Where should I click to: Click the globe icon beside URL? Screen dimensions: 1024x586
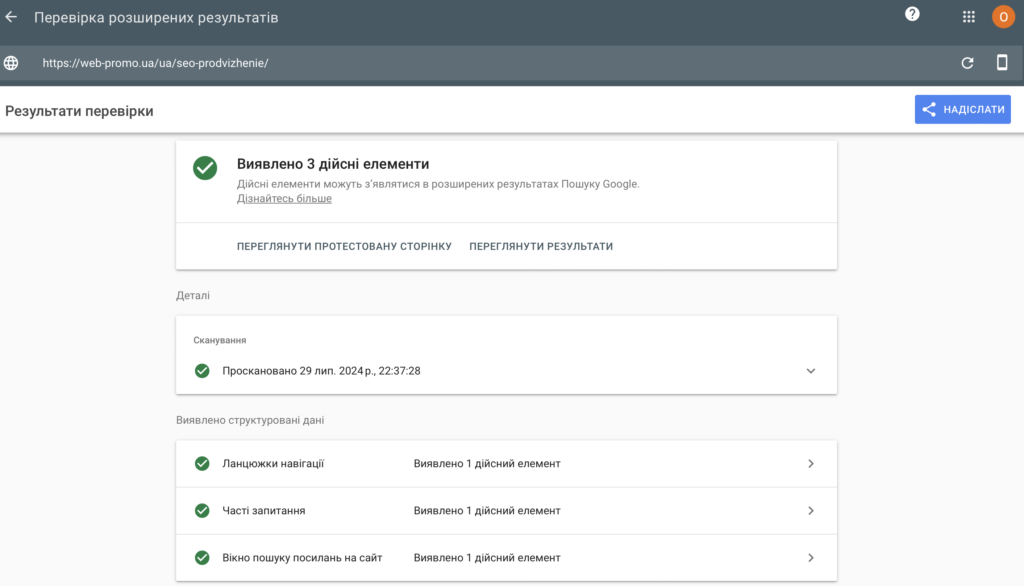point(12,63)
